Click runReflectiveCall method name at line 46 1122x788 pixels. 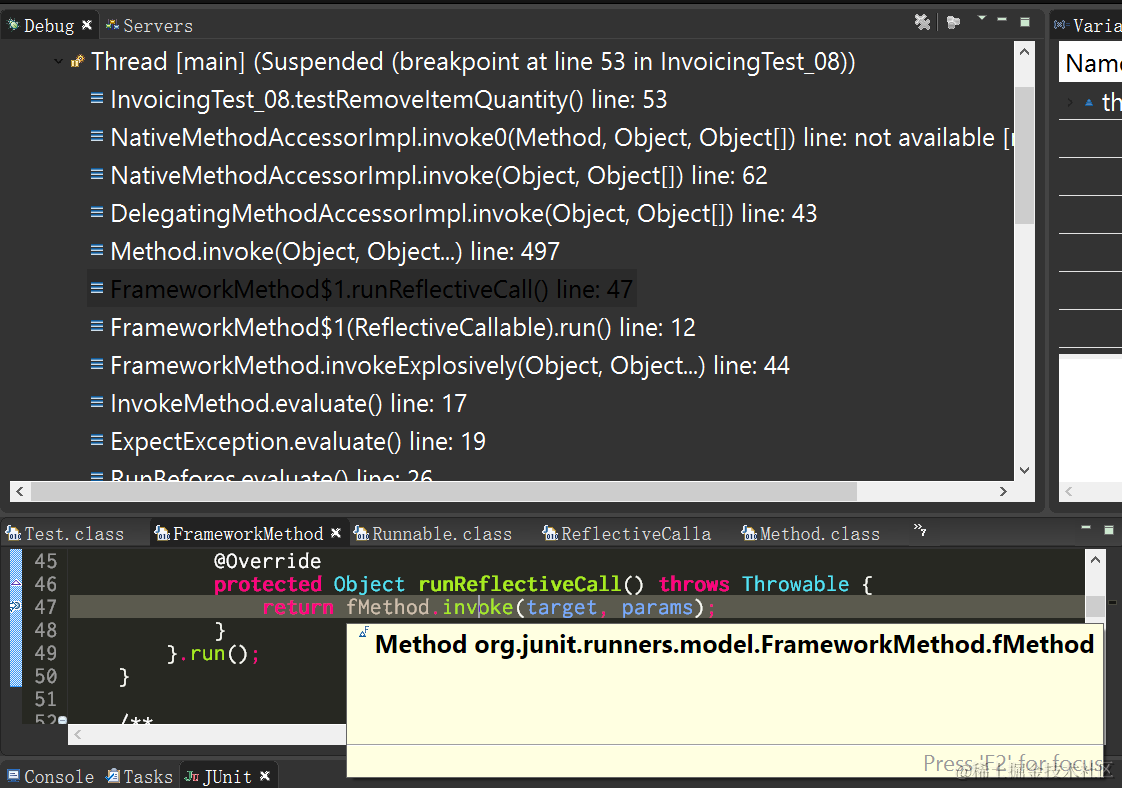coord(519,584)
